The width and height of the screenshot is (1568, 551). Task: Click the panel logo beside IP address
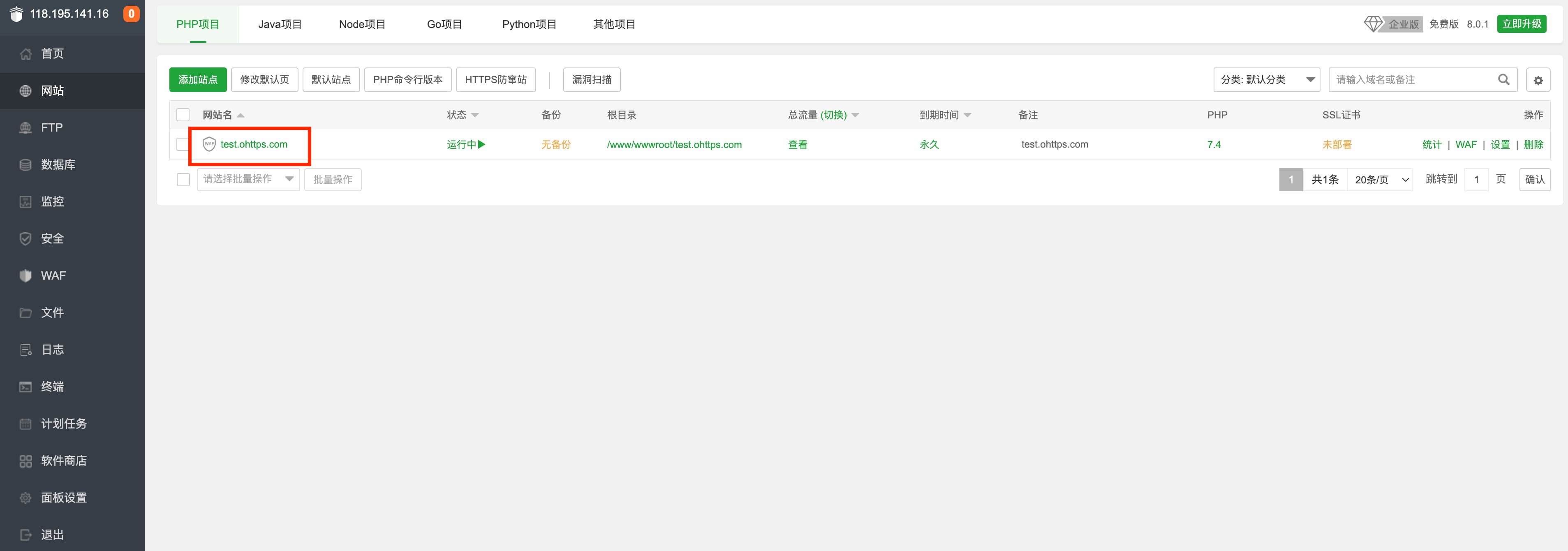pyautogui.click(x=16, y=14)
